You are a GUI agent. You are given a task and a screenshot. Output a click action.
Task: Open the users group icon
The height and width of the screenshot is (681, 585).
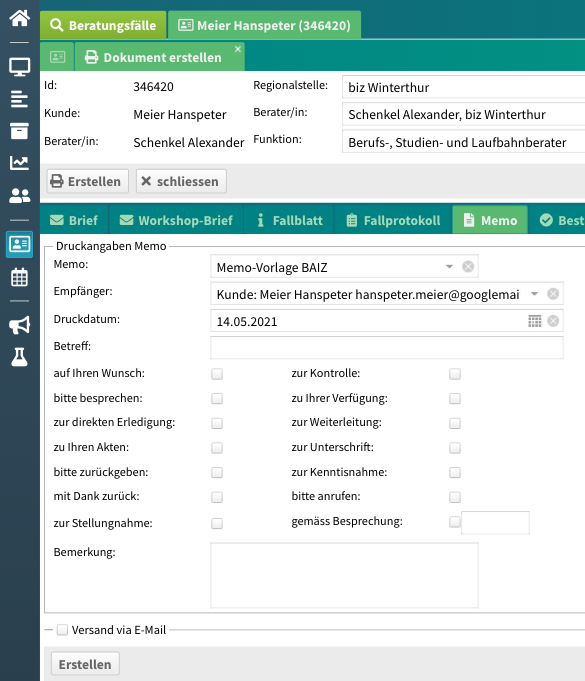pyautogui.click(x=20, y=195)
